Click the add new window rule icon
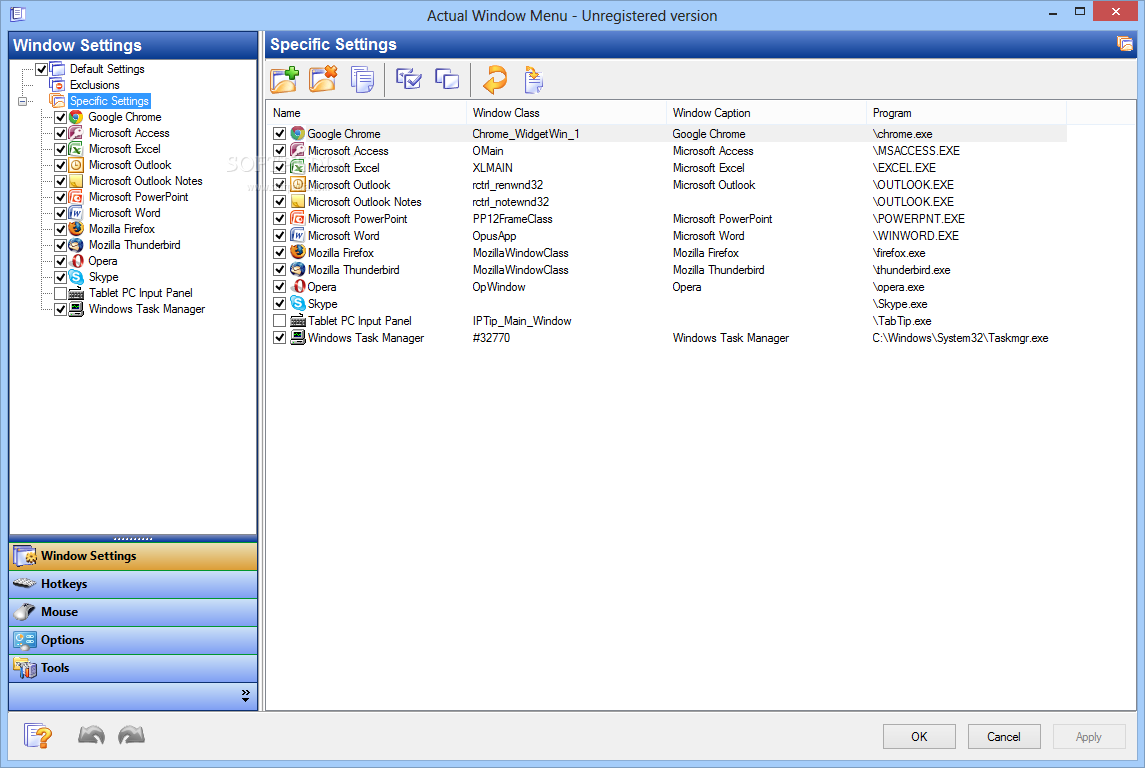Viewport: 1145px width, 768px height. 284,79
